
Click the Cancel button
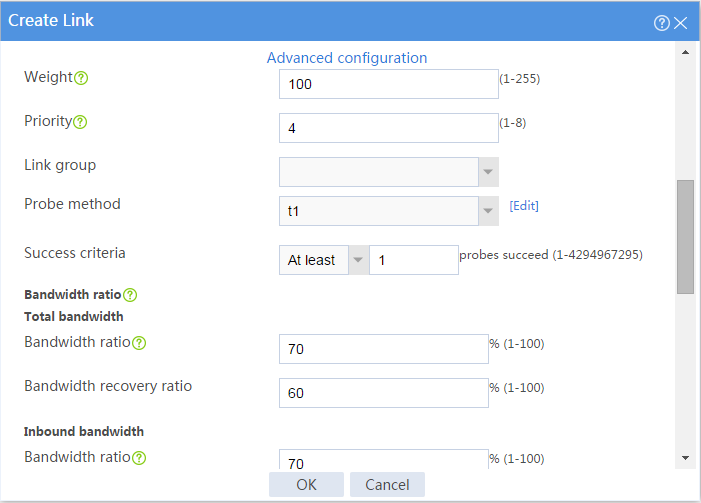[x=387, y=485]
